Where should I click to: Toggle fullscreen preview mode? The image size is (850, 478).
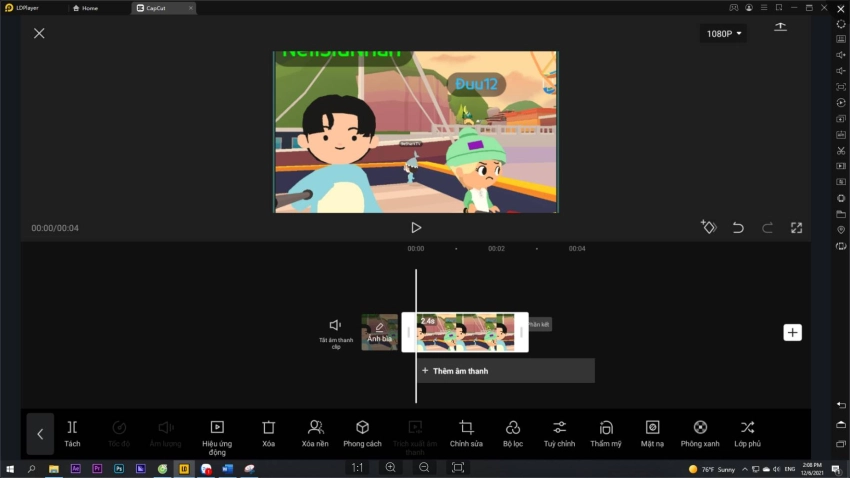[796, 228]
